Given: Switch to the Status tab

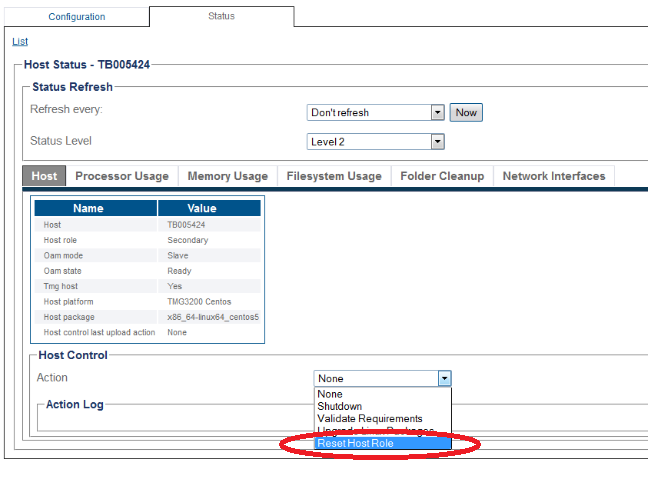Looking at the screenshot, I should [x=222, y=16].
